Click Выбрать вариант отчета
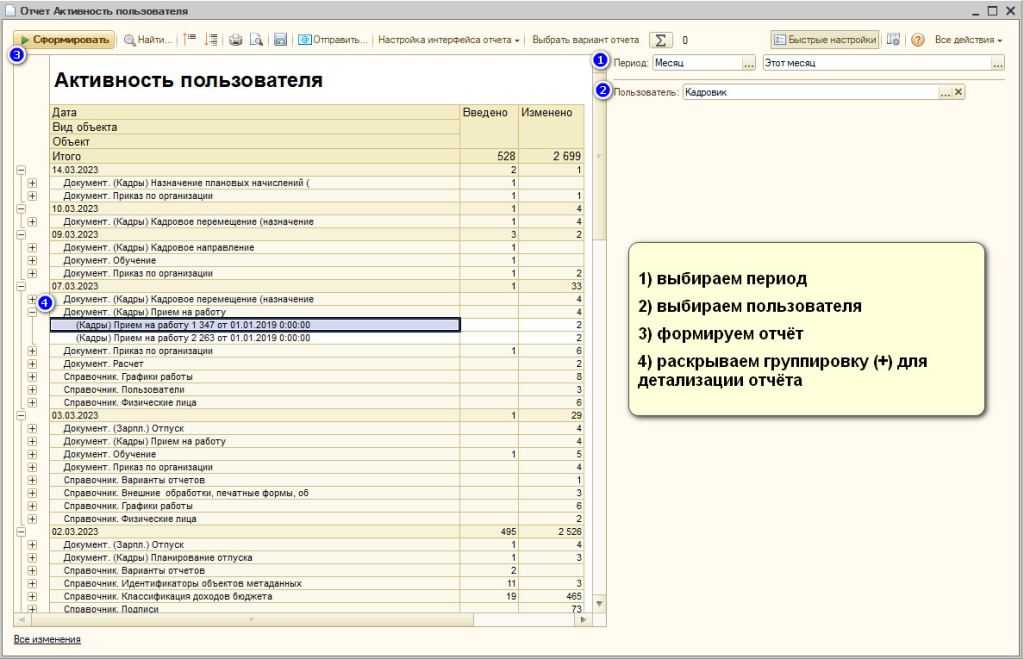The width and height of the screenshot is (1024, 659). click(585, 40)
